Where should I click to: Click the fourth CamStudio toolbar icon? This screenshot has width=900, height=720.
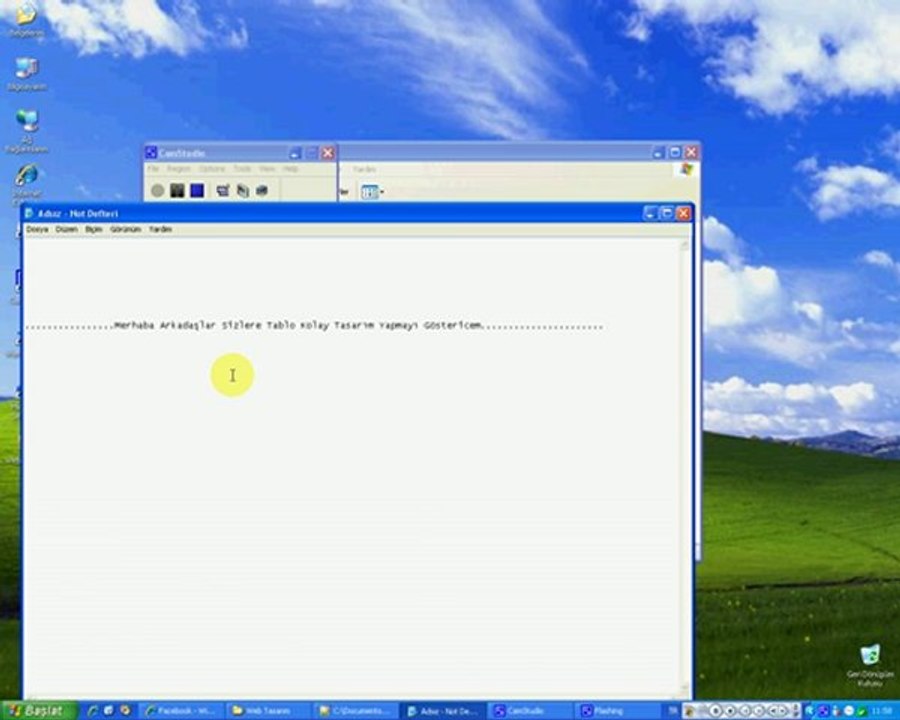(x=223, y=191)
